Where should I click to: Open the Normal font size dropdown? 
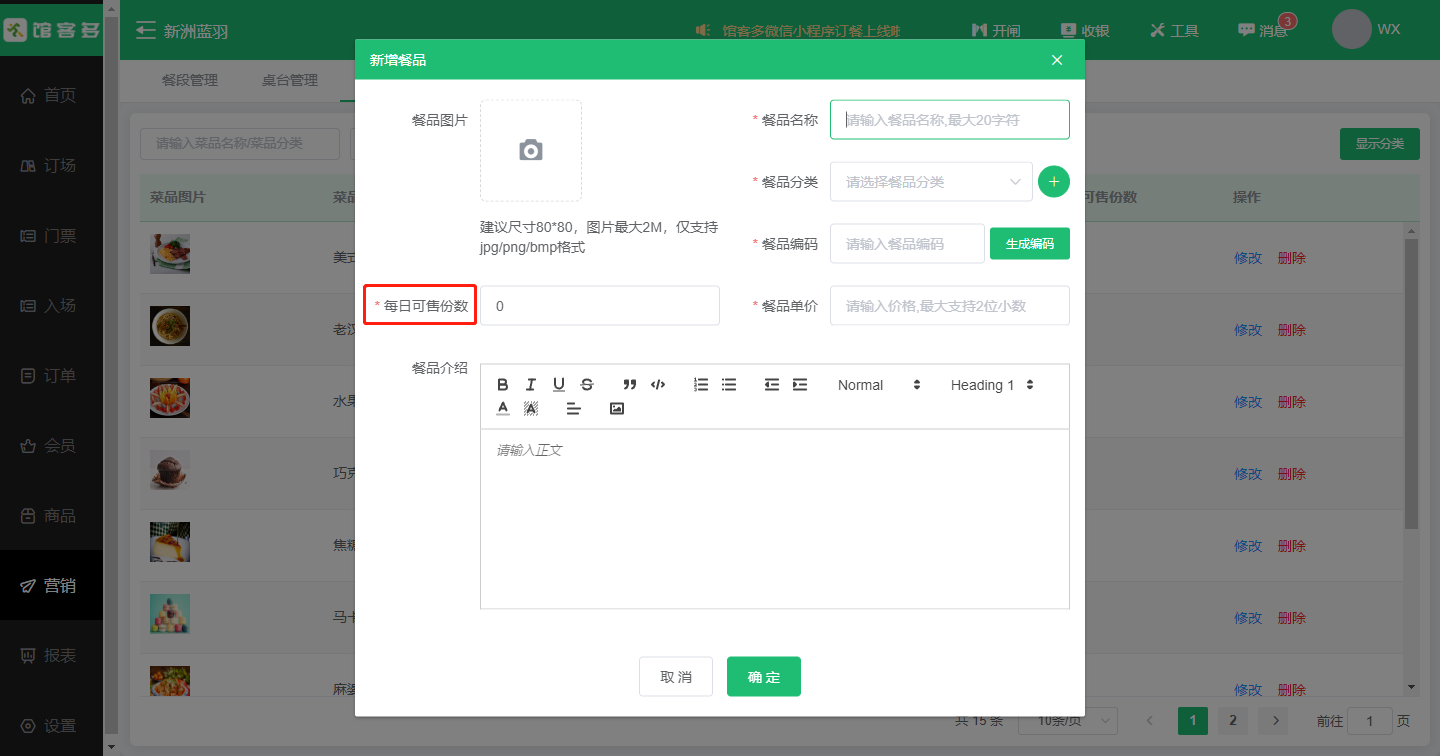[x=878, y=385]
